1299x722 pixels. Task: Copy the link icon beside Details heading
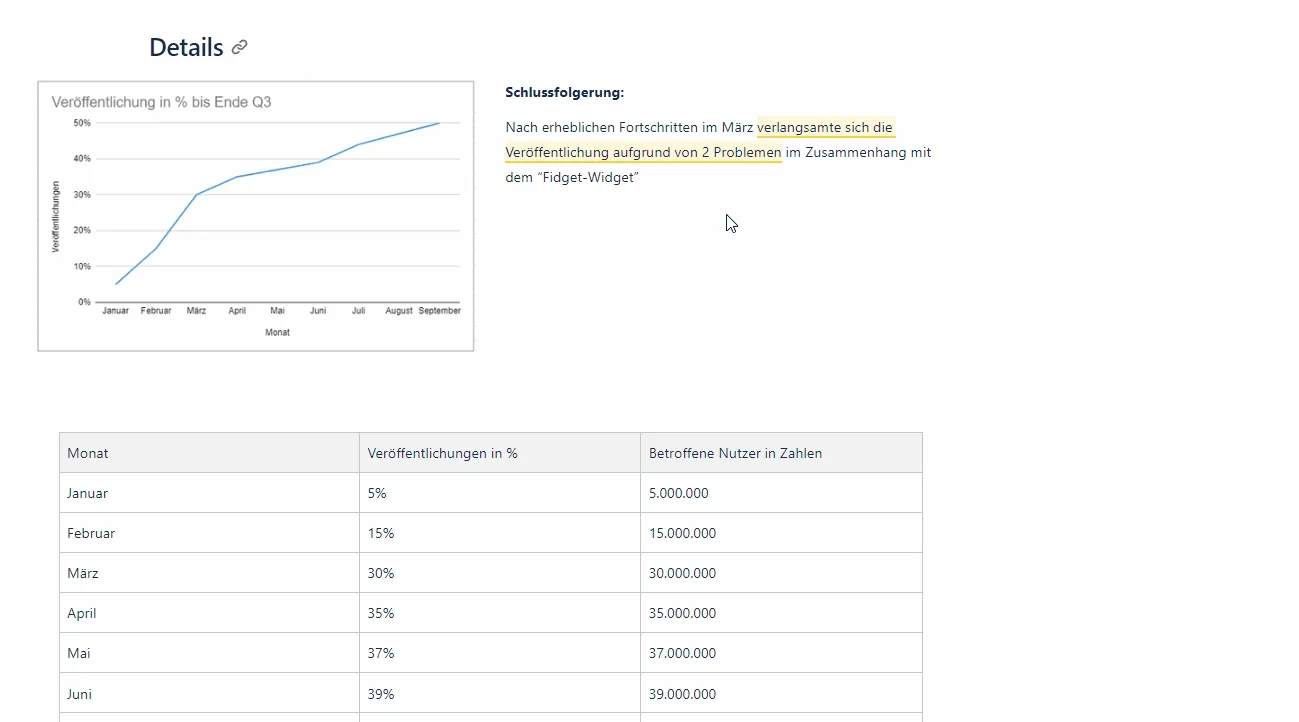[x=239, y=47]
